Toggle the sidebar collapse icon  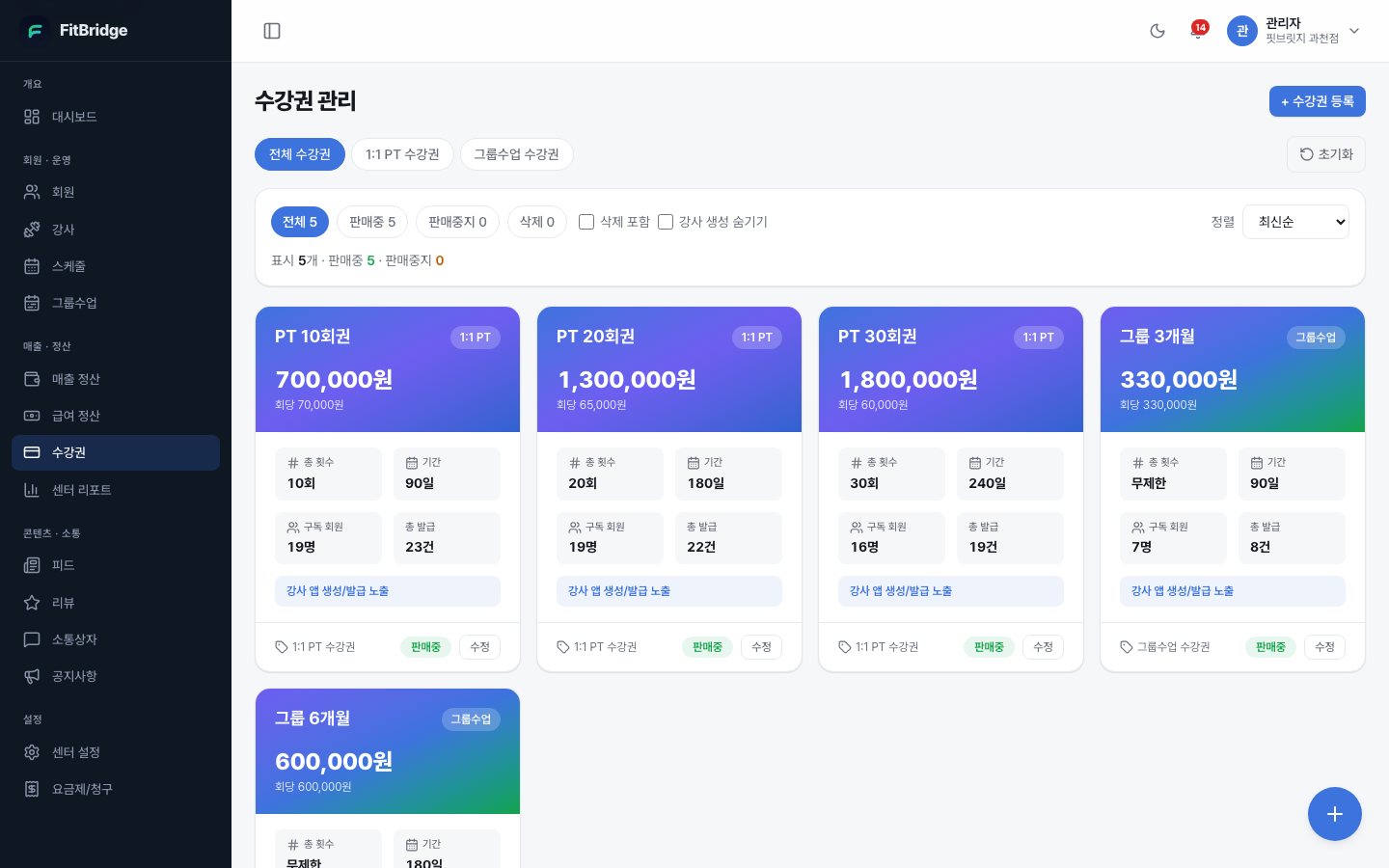[272, 31]
